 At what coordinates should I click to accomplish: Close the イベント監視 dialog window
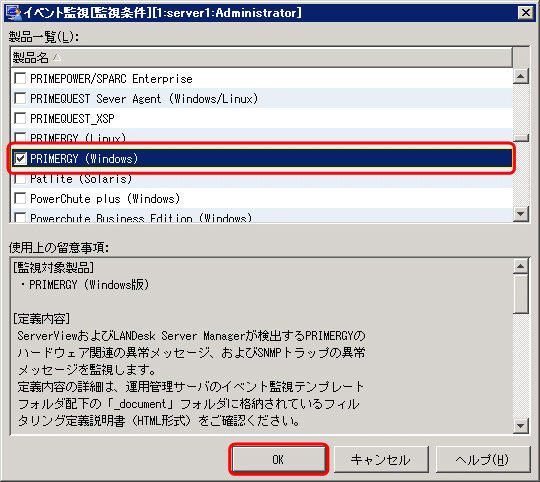pyautogui.click(x=526, y=13)
